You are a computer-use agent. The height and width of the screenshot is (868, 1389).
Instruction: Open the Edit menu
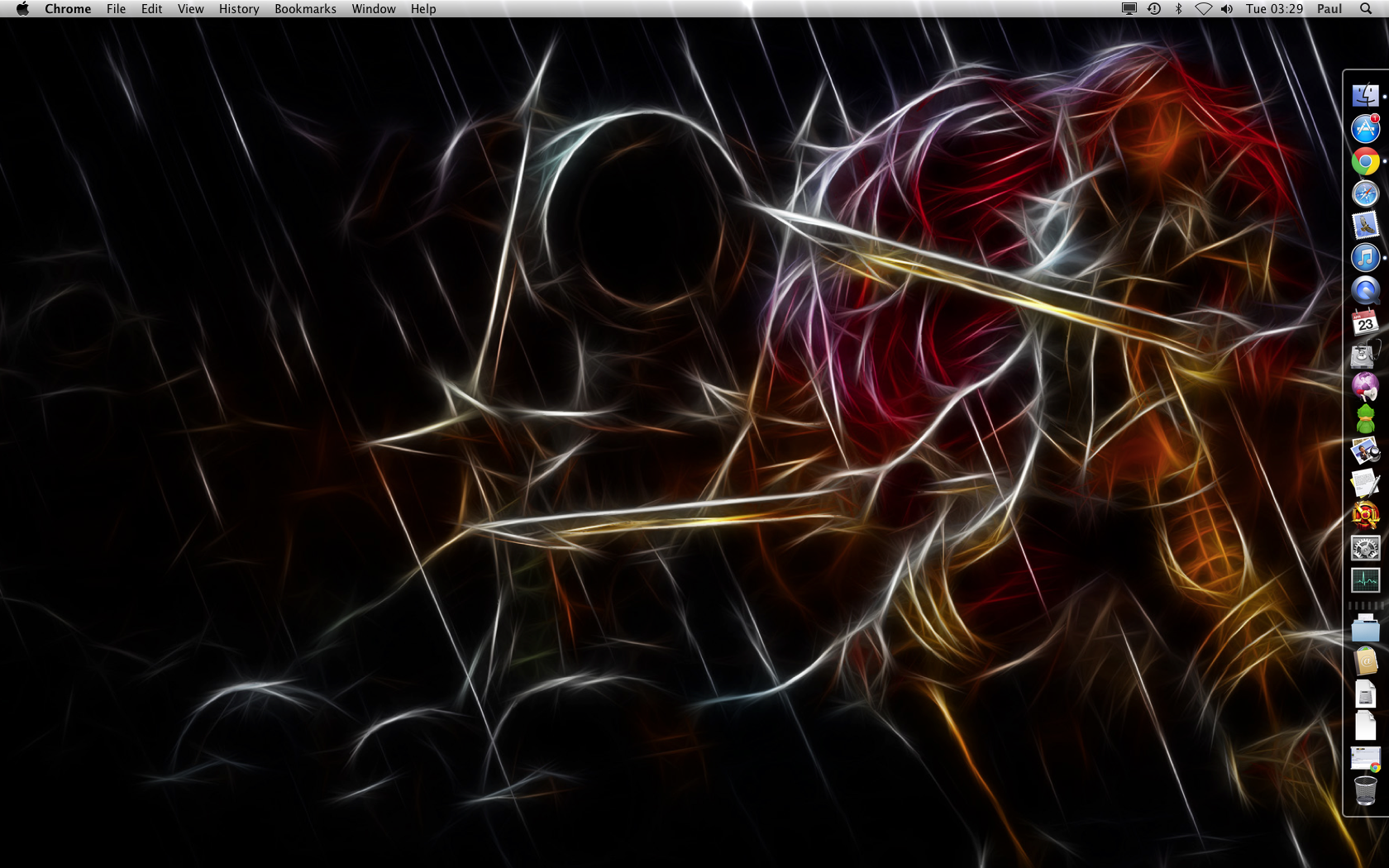(x=151, y=8)
